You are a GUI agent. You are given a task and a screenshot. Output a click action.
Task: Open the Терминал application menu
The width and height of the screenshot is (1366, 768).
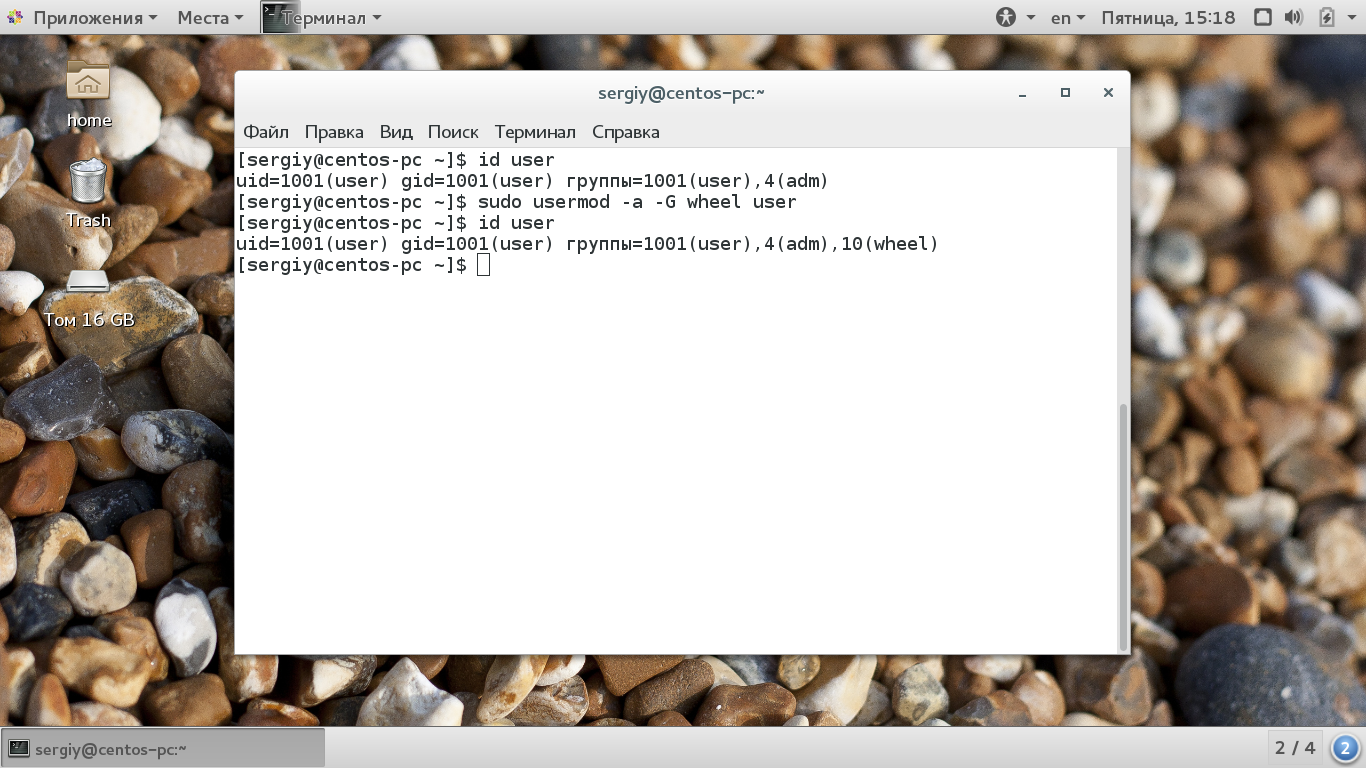pyautogui.click(x=331, y=17)
